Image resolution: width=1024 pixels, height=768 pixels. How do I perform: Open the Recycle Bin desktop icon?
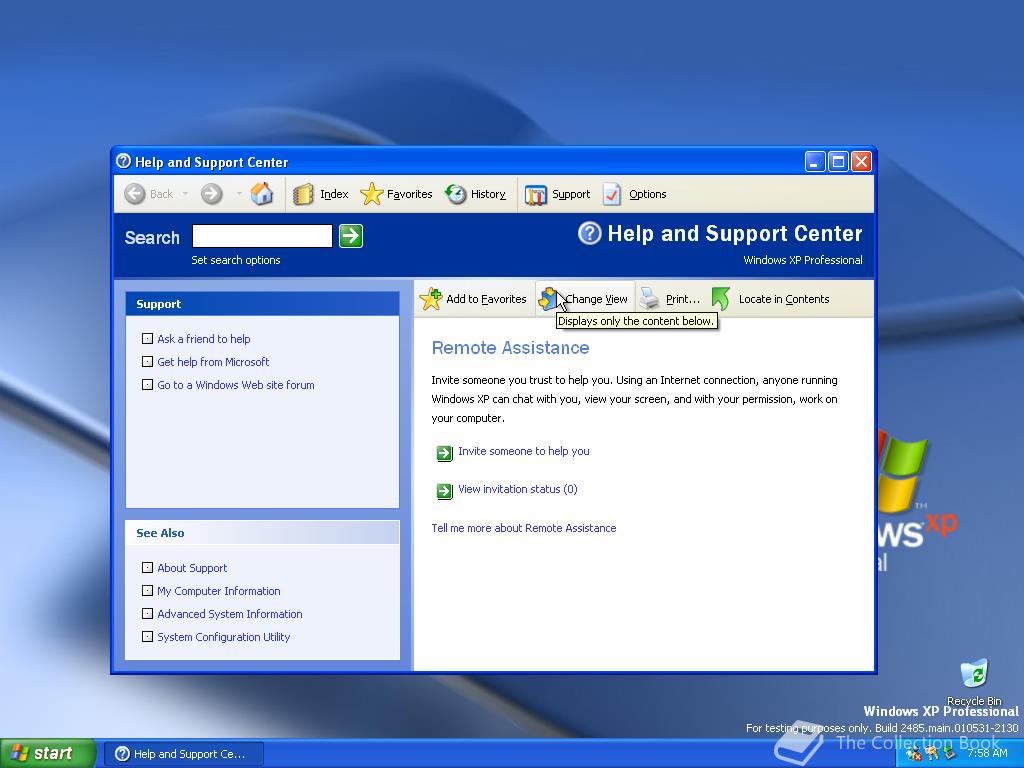tap(974, 682)
